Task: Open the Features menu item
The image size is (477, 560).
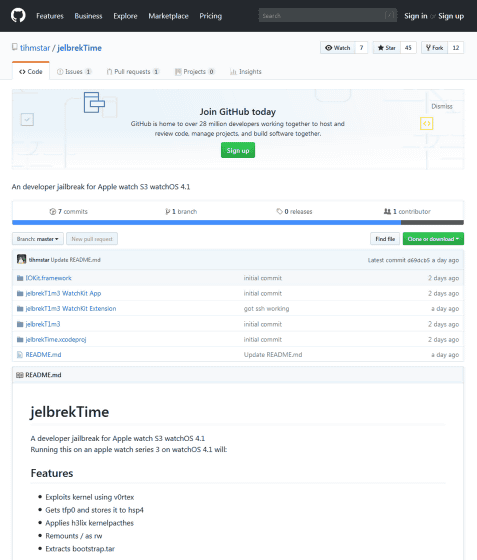Action: tap(50, 16)
